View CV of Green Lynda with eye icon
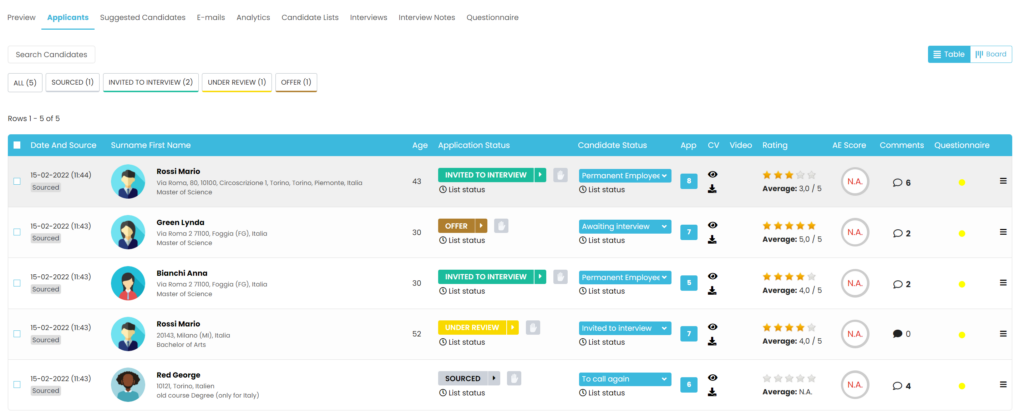Image resolution: width=1024 pixels, height=419 pixels. pyautogui.click(x=712, y=225)
